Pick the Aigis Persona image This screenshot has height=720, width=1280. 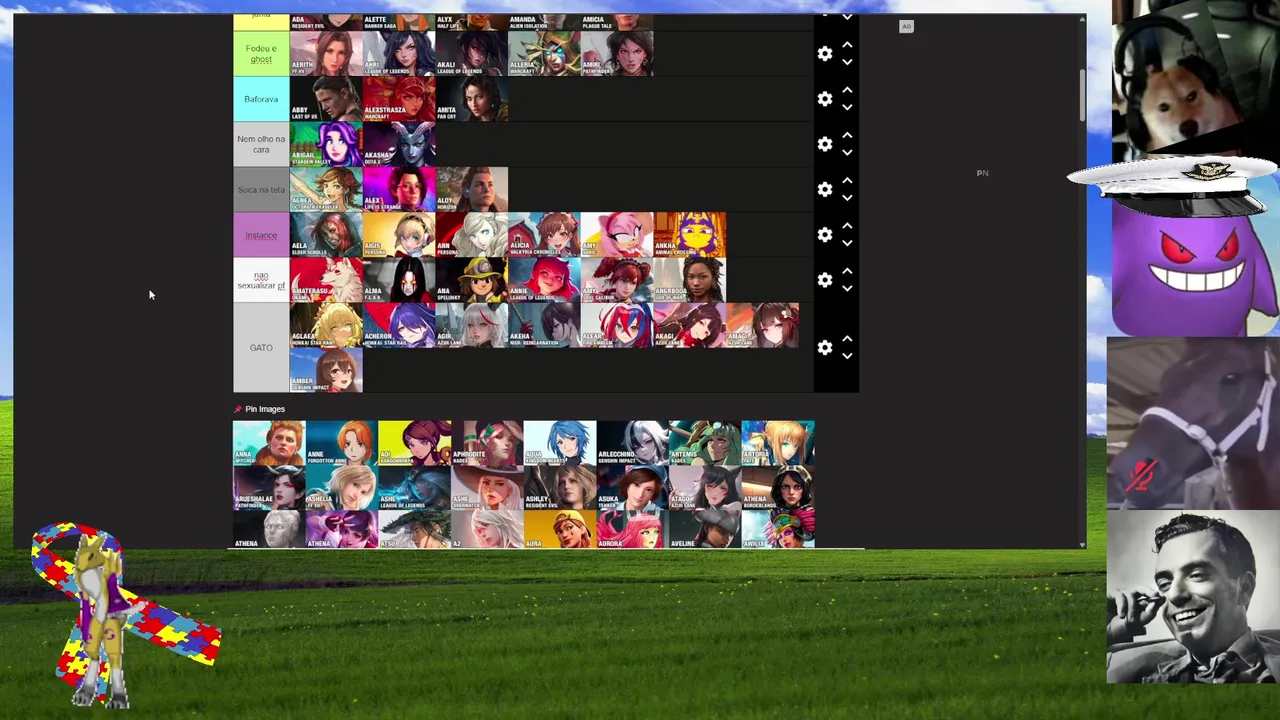coord(399,235)
